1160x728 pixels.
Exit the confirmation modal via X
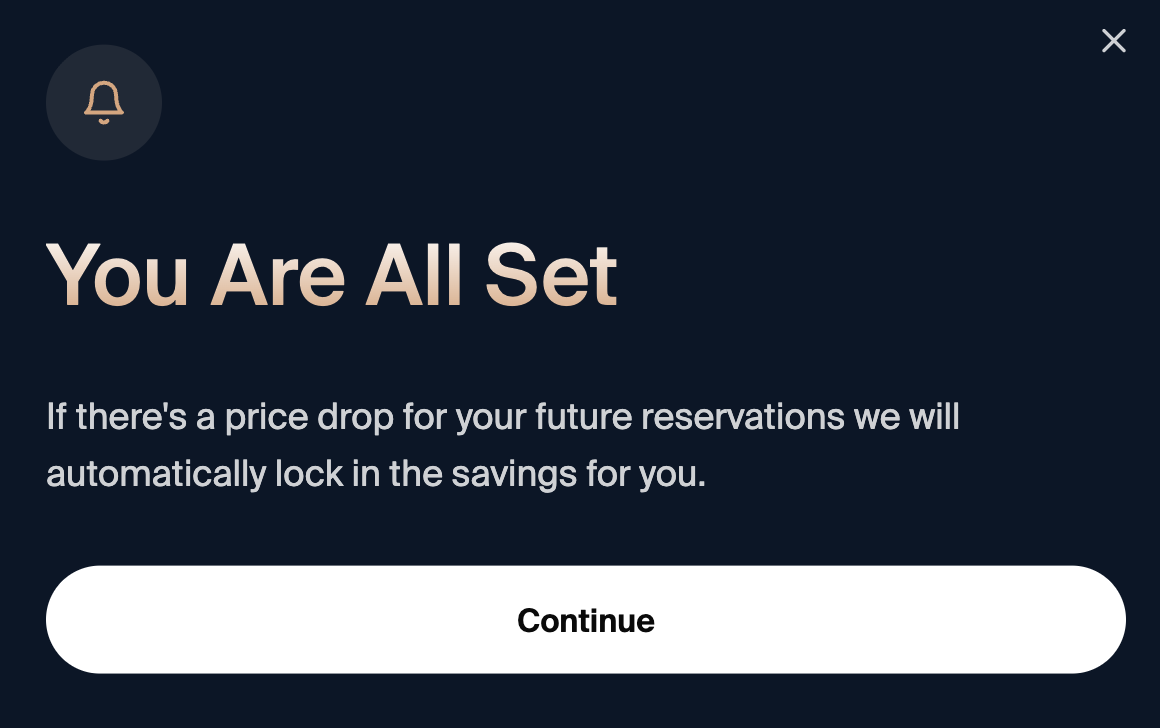(1113, 41)
